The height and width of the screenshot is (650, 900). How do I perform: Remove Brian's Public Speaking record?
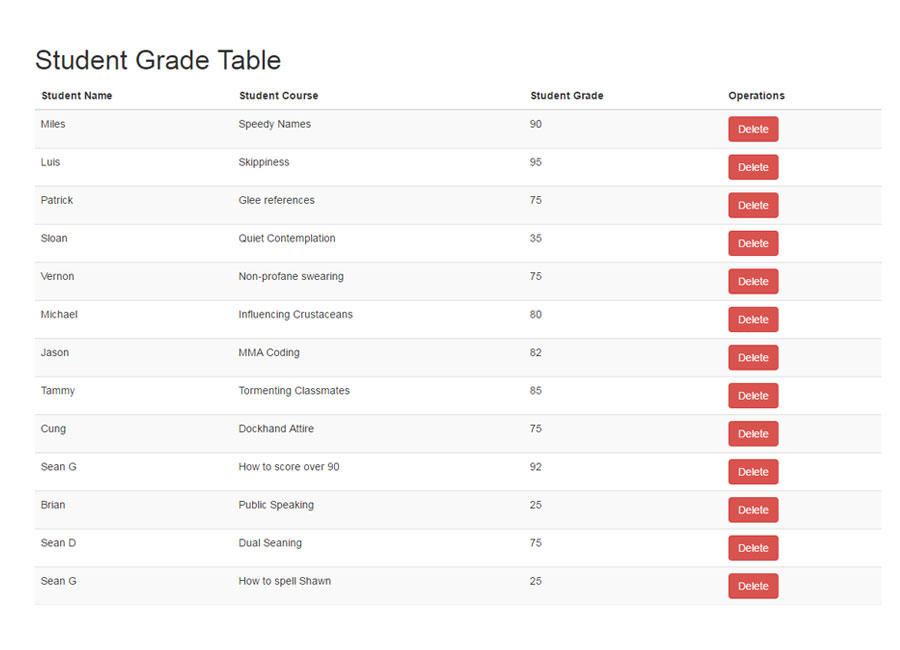[753, 510]
